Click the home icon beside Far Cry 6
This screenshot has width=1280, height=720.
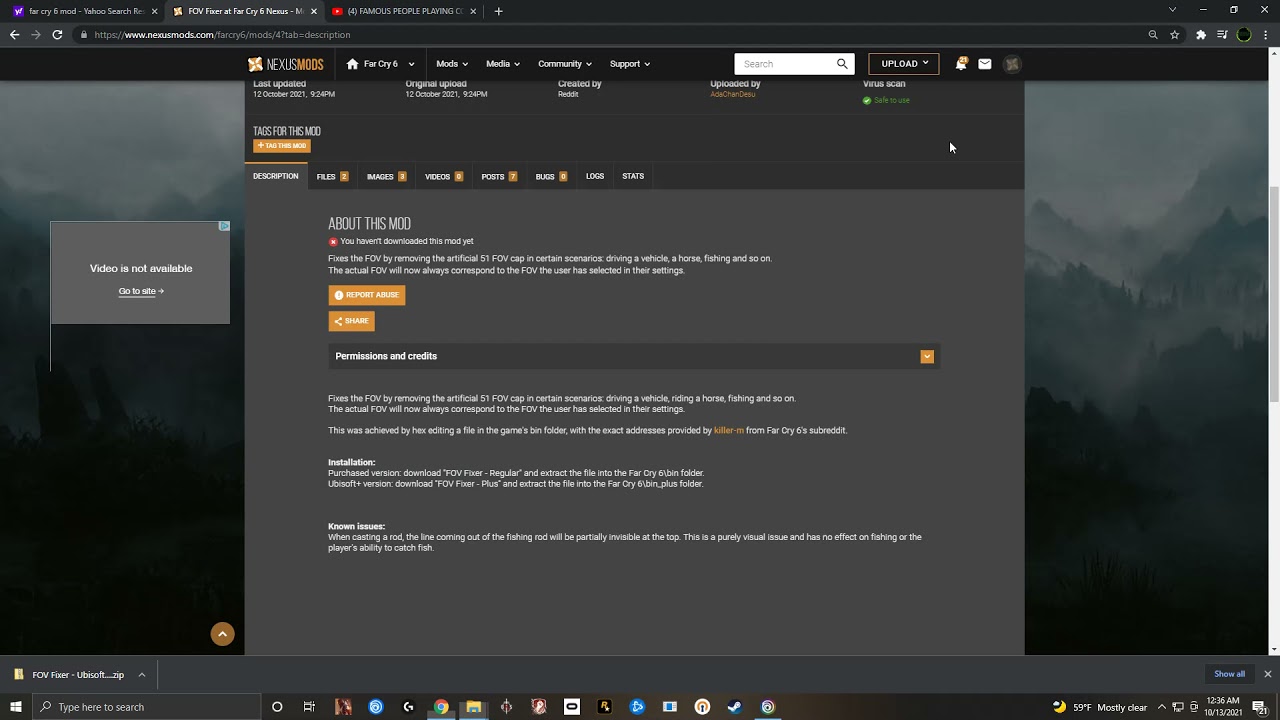(352, 64)
